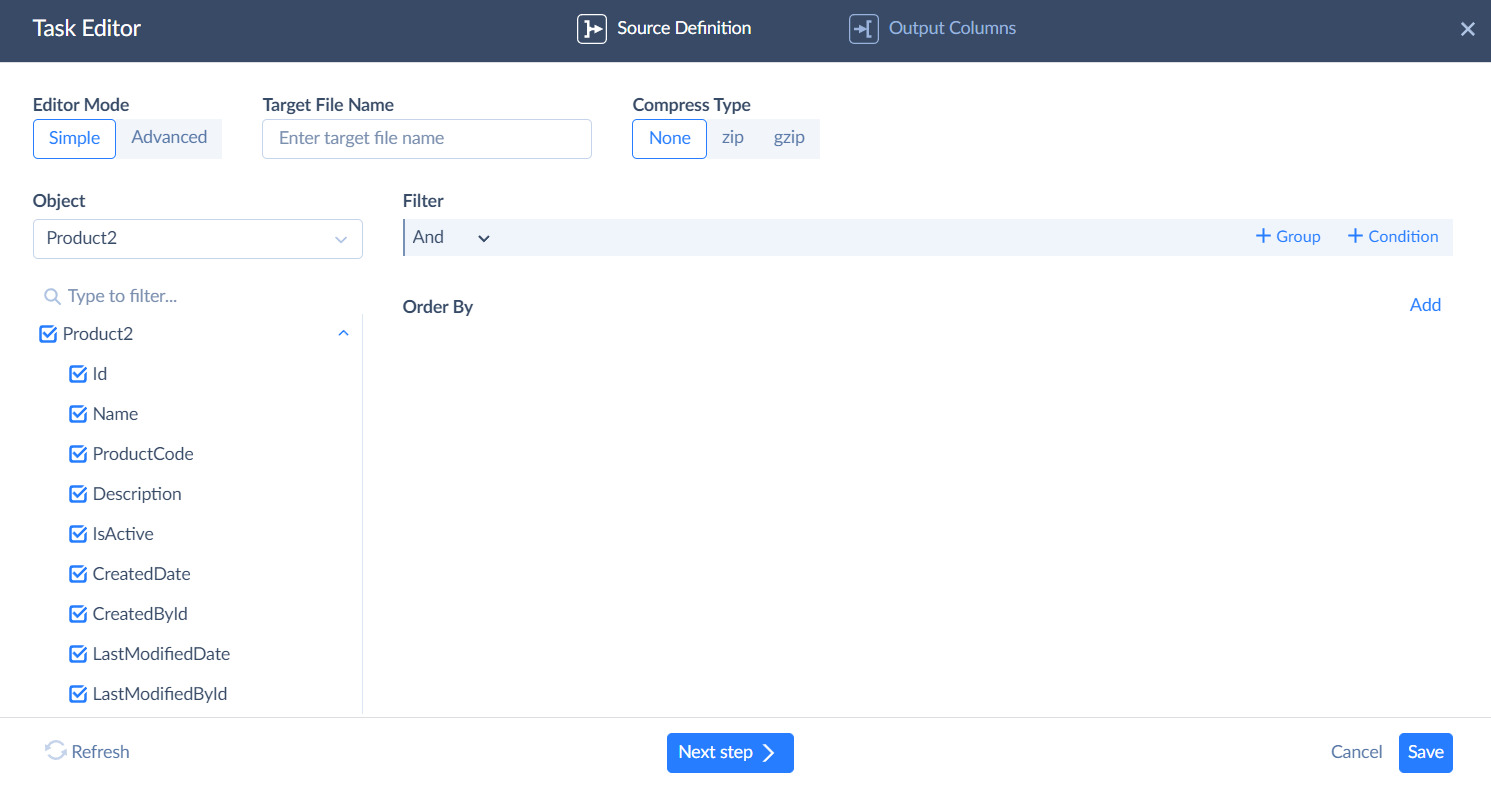Image resolution: width=1491 pixels, height=785 pixels.
Task: Toggle the CreatedDate field checkbox
Action: point(78,574)
